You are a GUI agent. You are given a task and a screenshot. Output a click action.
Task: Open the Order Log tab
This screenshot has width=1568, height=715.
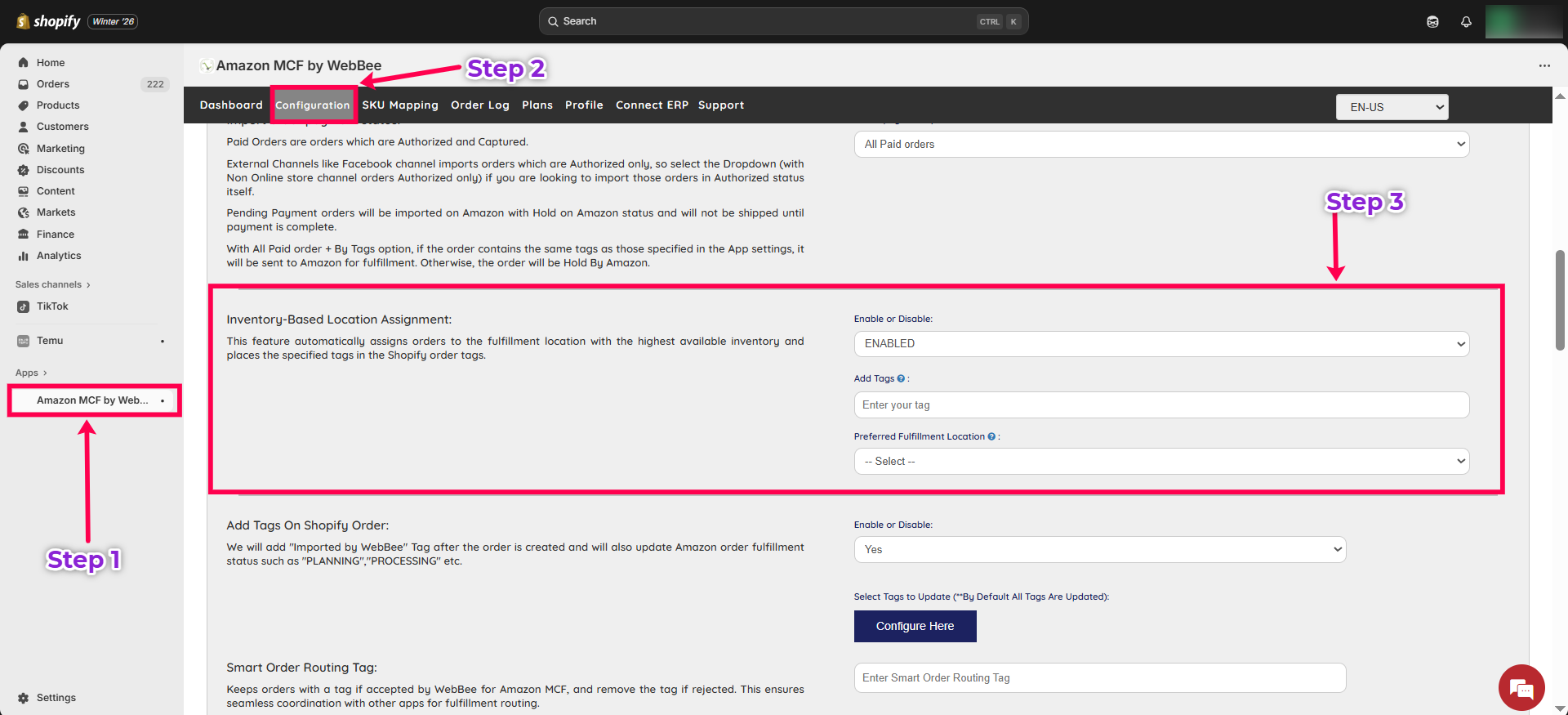click(x=479, y=105)
